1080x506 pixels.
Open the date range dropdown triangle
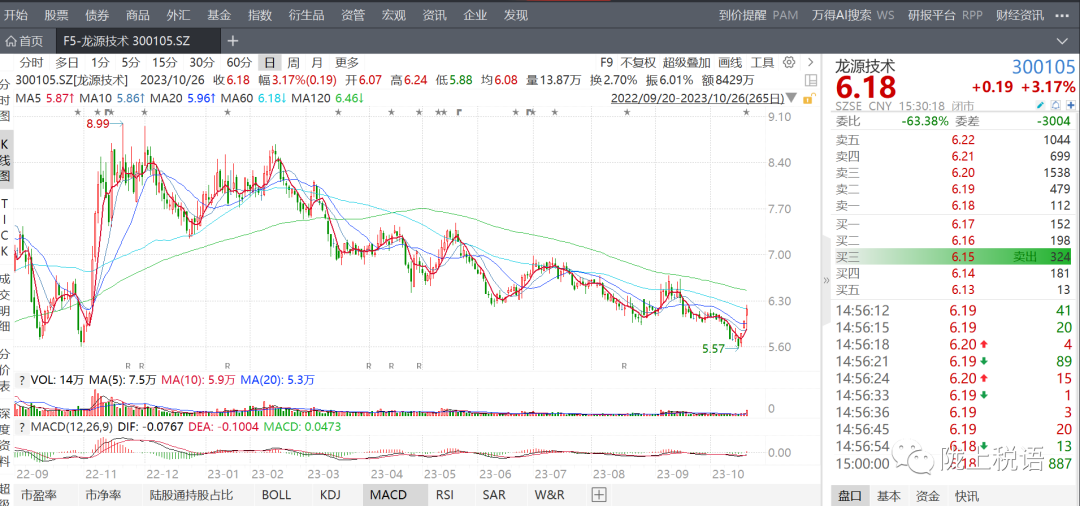click(x=792, y=98)
